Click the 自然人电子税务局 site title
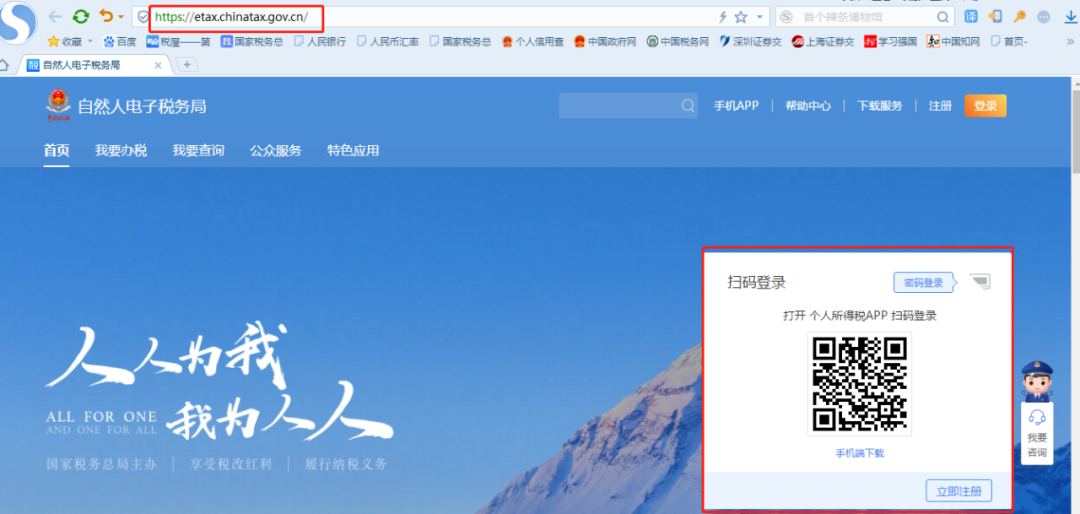This screenshot has width=1080, height=514. point(142,107)
